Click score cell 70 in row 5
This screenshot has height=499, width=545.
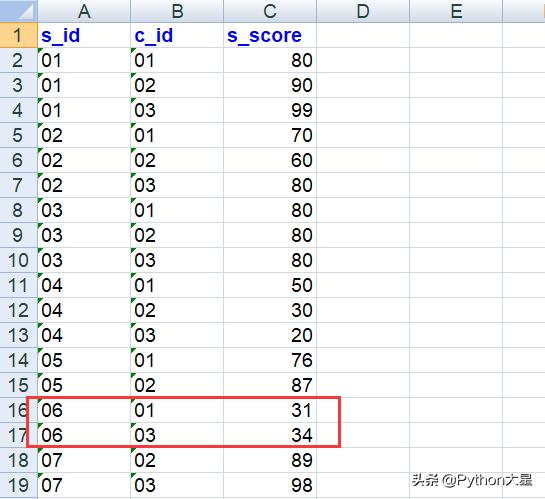270,135
